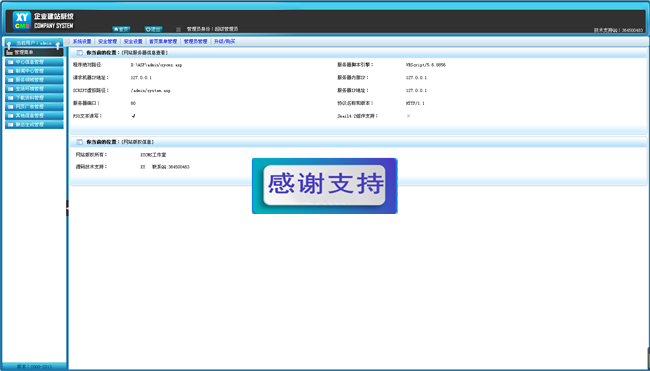
Task: Select the HTTP/1.1 protocol value
Action: coord(415,104)
